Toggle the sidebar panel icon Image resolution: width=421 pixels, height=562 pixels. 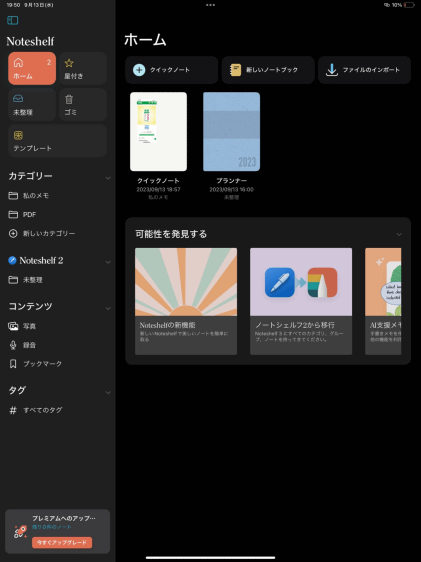click(x=13, y=20)
